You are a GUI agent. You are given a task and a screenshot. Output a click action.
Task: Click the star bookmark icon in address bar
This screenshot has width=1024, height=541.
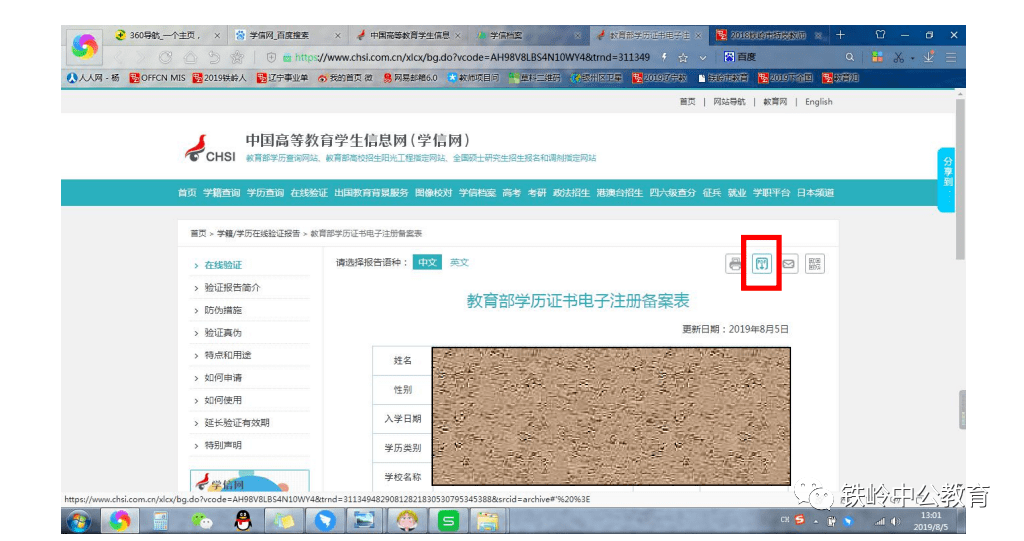[682, 58]
